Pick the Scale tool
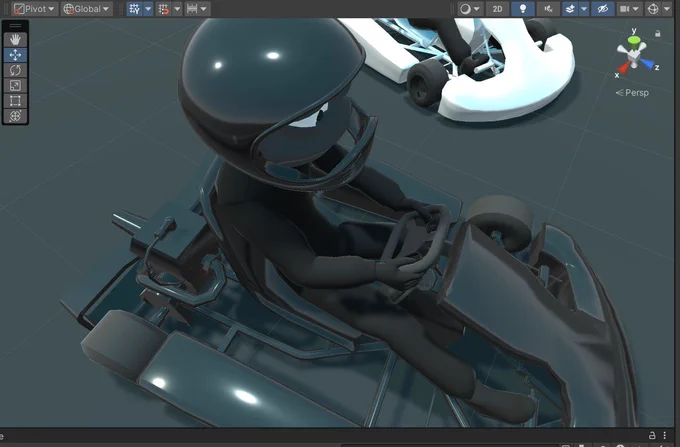This screenshot has width=680, height=447. click(15, 85)
